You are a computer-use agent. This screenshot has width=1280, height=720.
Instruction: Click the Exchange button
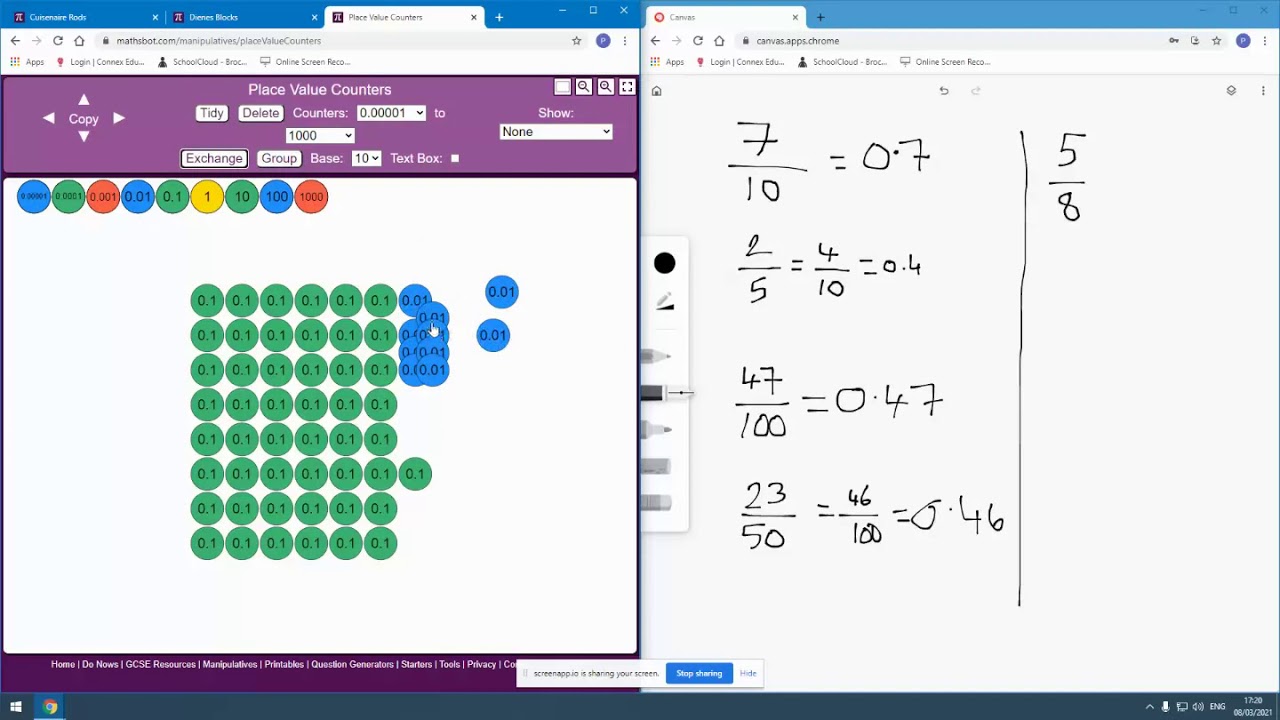[214, 158]
